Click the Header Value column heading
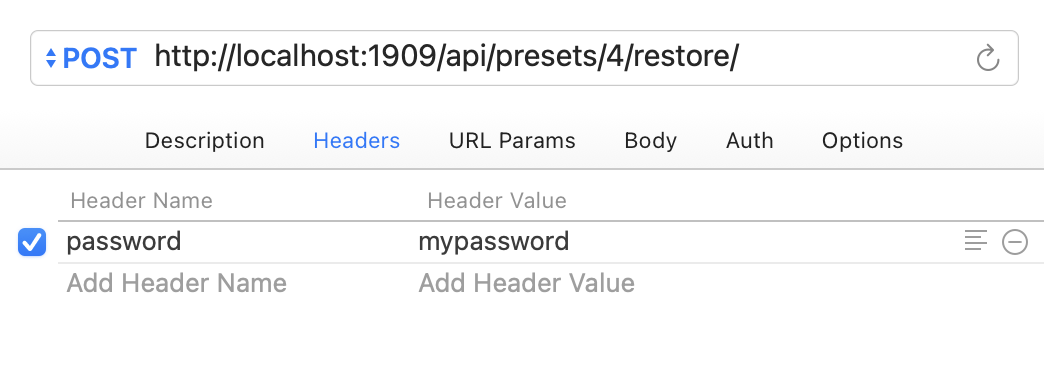The image size is (1044, 390). click(497, 201)
